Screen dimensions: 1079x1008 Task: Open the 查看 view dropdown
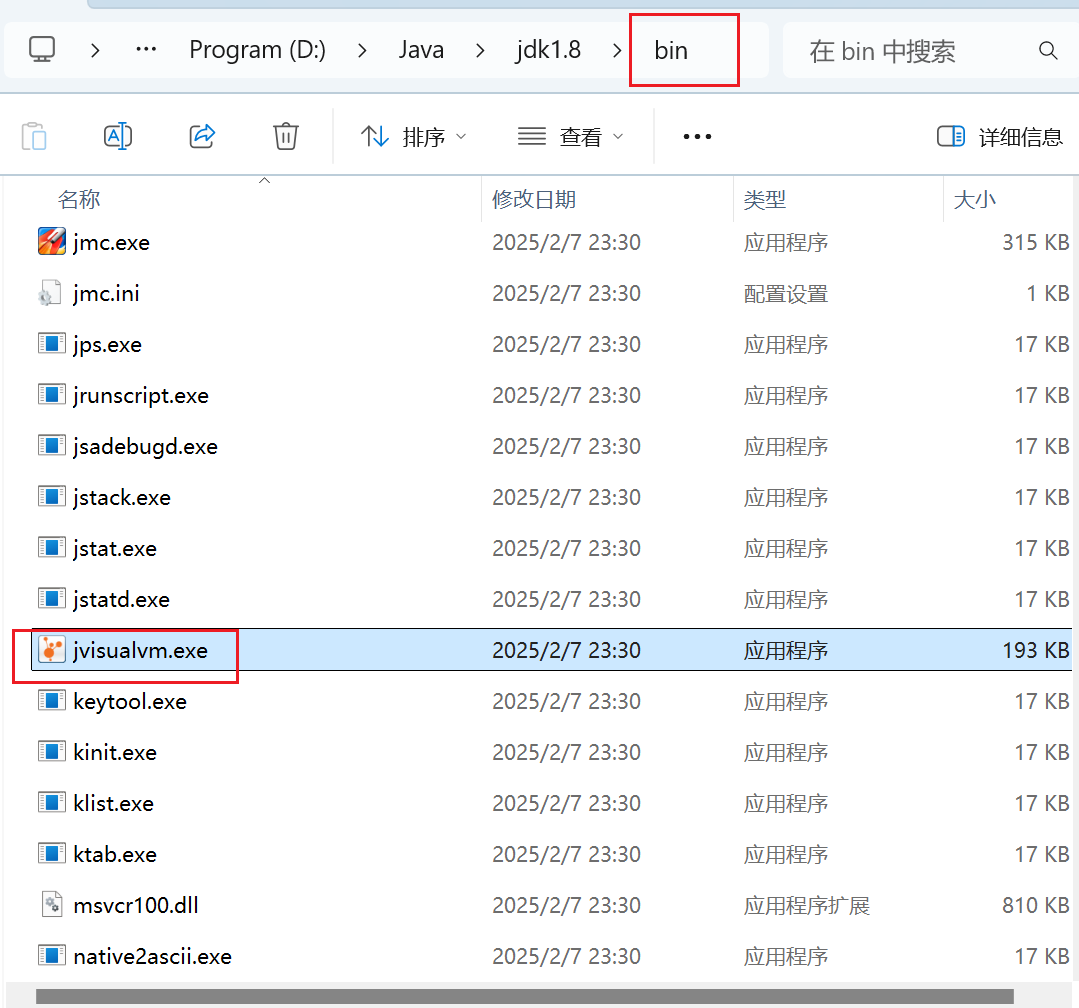coord(570,137)
